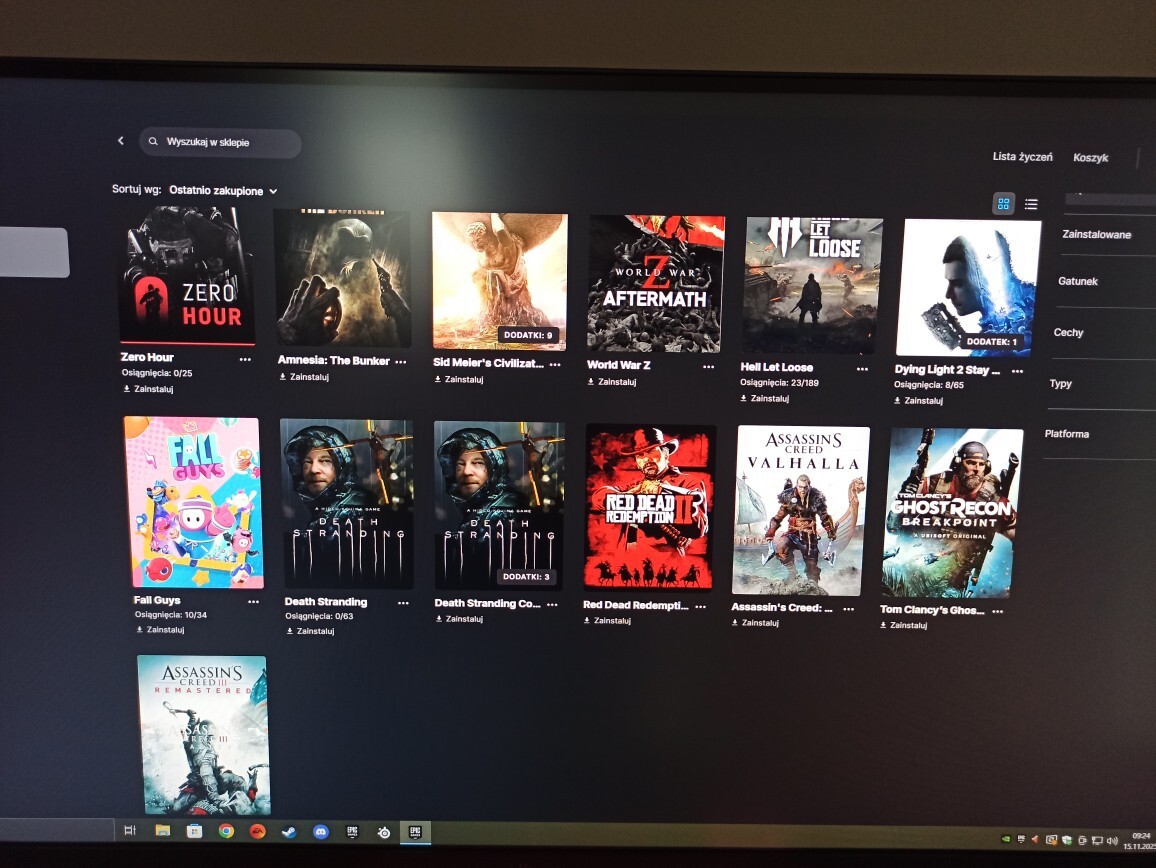Open options menu for Zero Hour

pyautogui.click(x=246, y=359)
